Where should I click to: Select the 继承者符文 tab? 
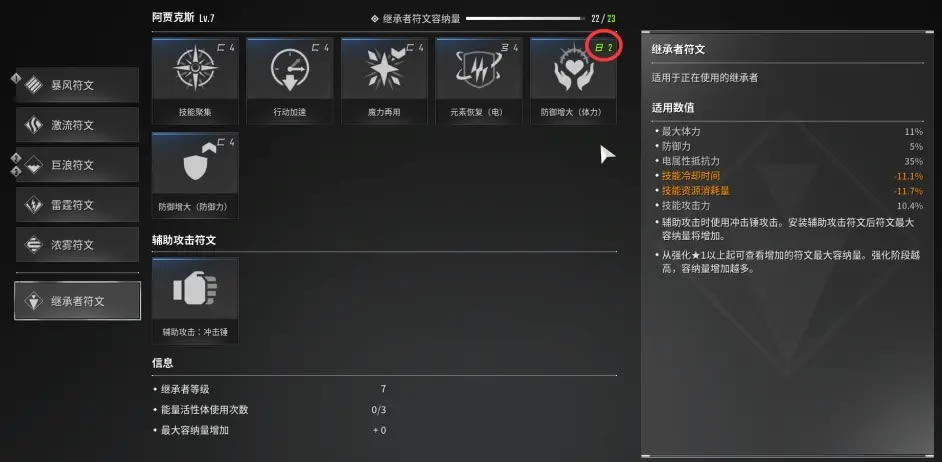(x=77, y=301)
